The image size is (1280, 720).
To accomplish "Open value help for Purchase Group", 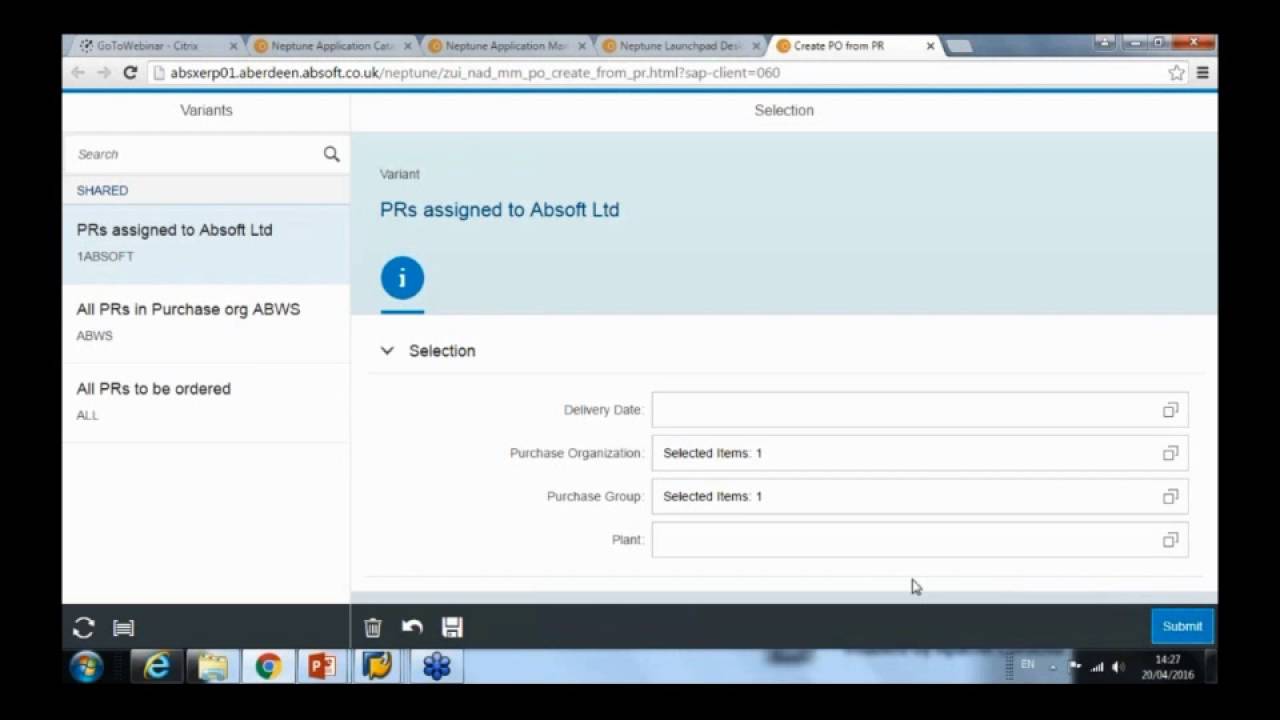I will 1170,496.
